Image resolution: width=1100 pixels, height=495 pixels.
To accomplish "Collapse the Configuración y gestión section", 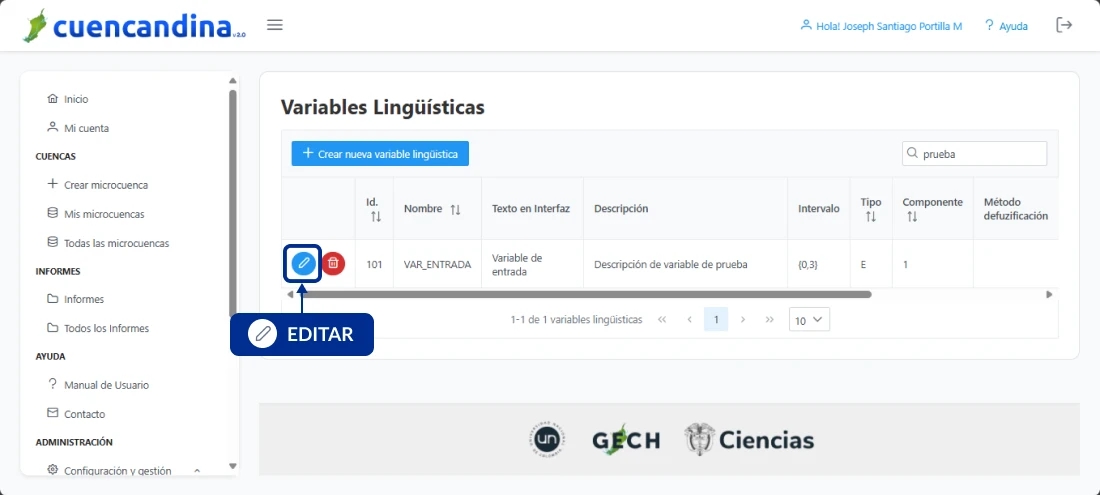I will coord(197,470).
